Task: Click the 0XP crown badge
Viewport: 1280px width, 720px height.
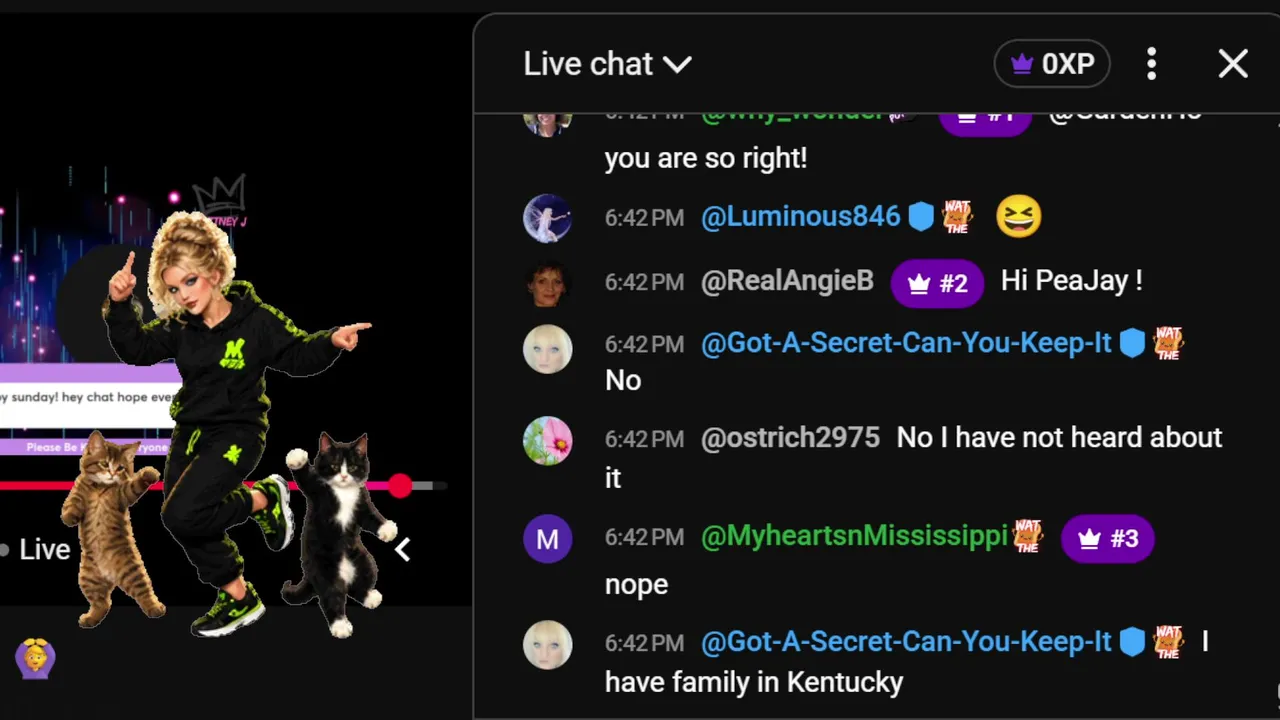Action: (1052, 64)
